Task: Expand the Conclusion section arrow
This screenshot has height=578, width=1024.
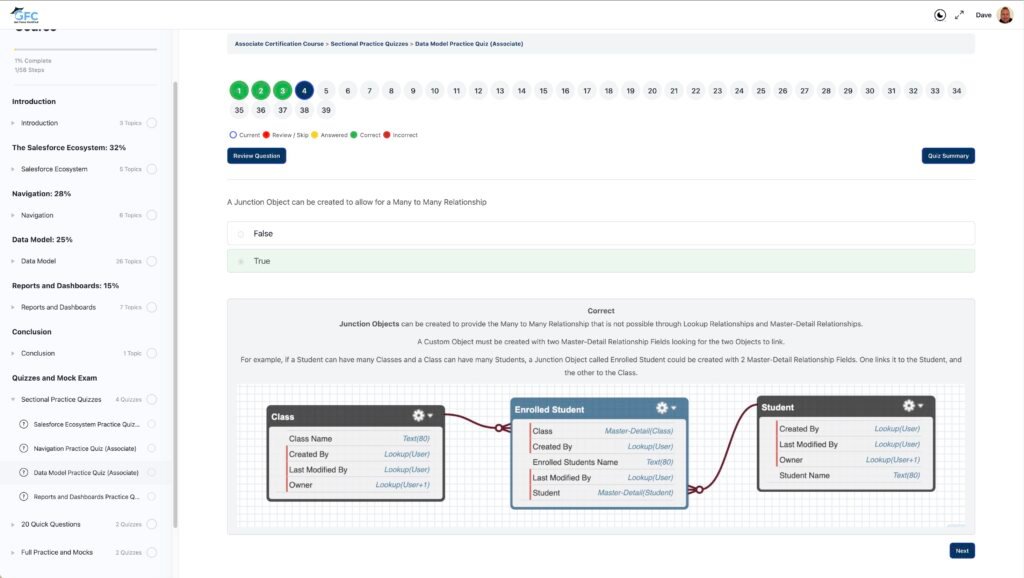Action: pos(13,353)
